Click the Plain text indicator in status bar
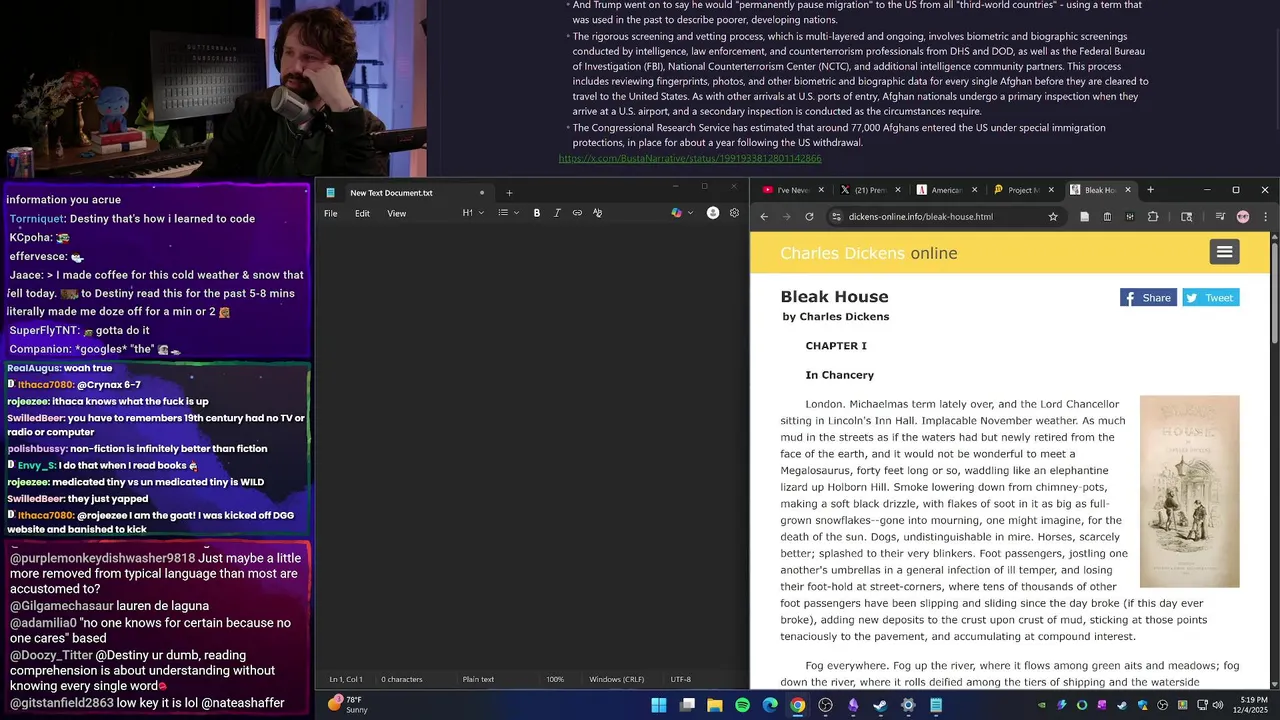This screenshot has width=1280, height=720. (x=478, y=680)
